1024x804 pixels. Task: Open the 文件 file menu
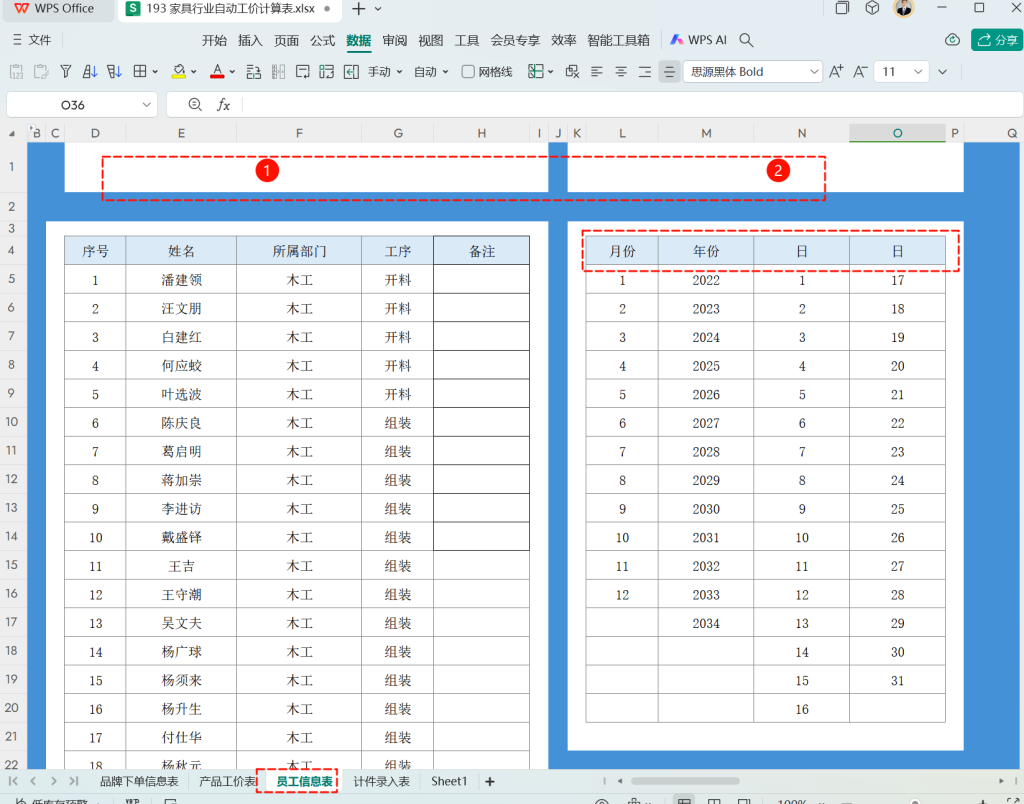pyautogui.click(x=31, y=40)
